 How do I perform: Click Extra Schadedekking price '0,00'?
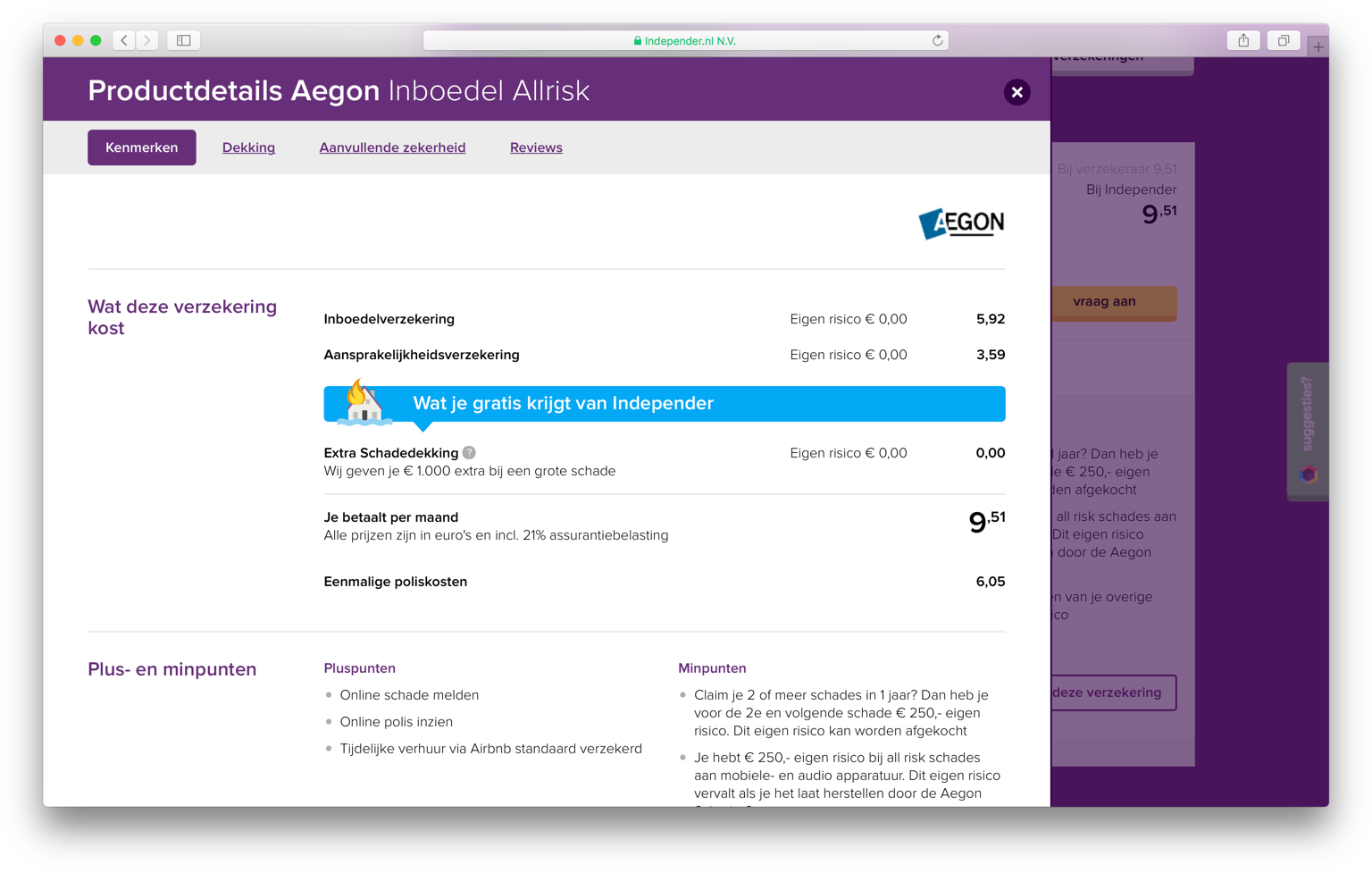point(991,453)
